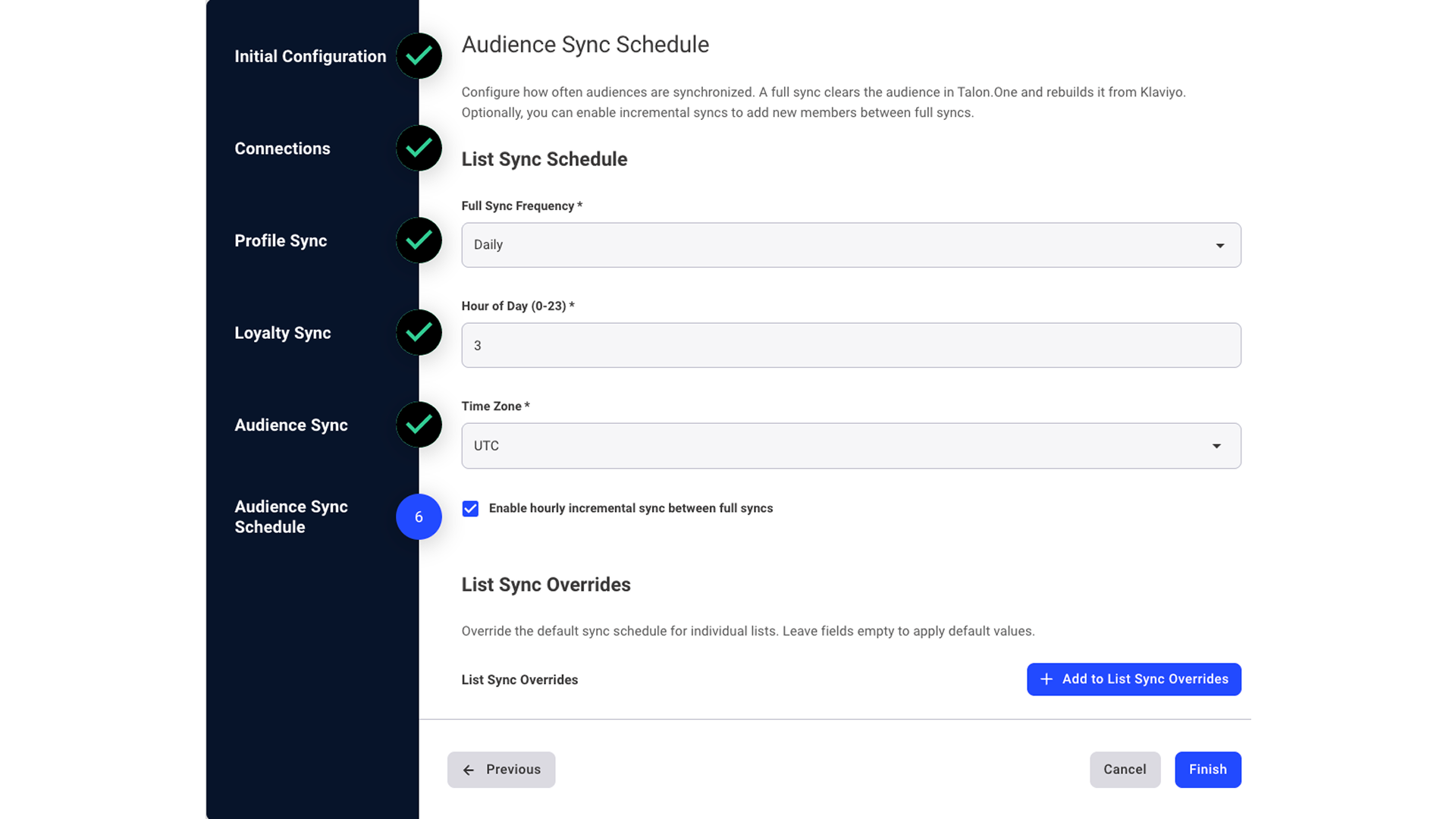Go to Initial Configuration step
Image resolution: width=1456 pixels, height=819 pixels.
click(310, 56)
